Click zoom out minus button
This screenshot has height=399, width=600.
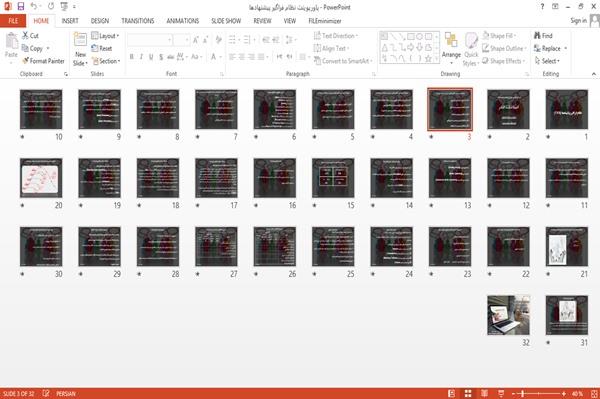point(514,393)
